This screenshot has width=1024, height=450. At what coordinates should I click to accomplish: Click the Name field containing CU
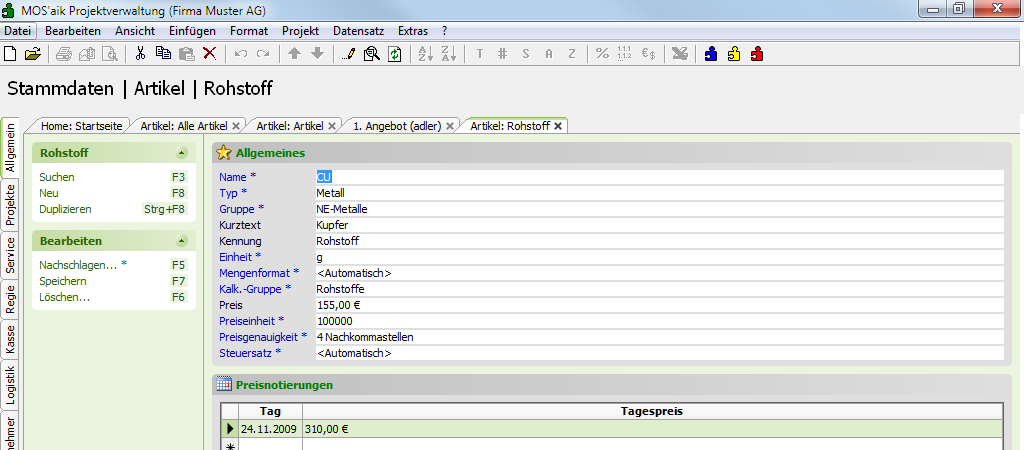(659, 177)
